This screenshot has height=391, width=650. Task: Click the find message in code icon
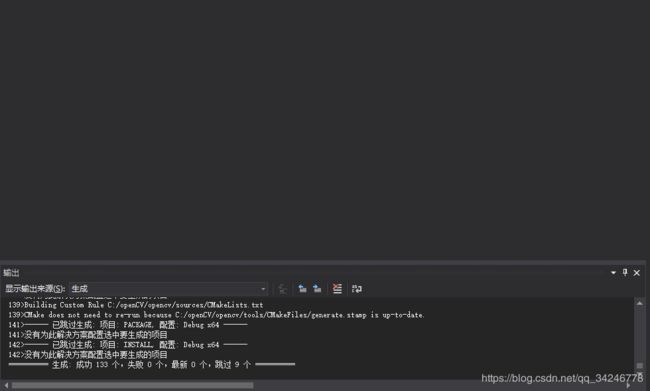pos(283,289)
